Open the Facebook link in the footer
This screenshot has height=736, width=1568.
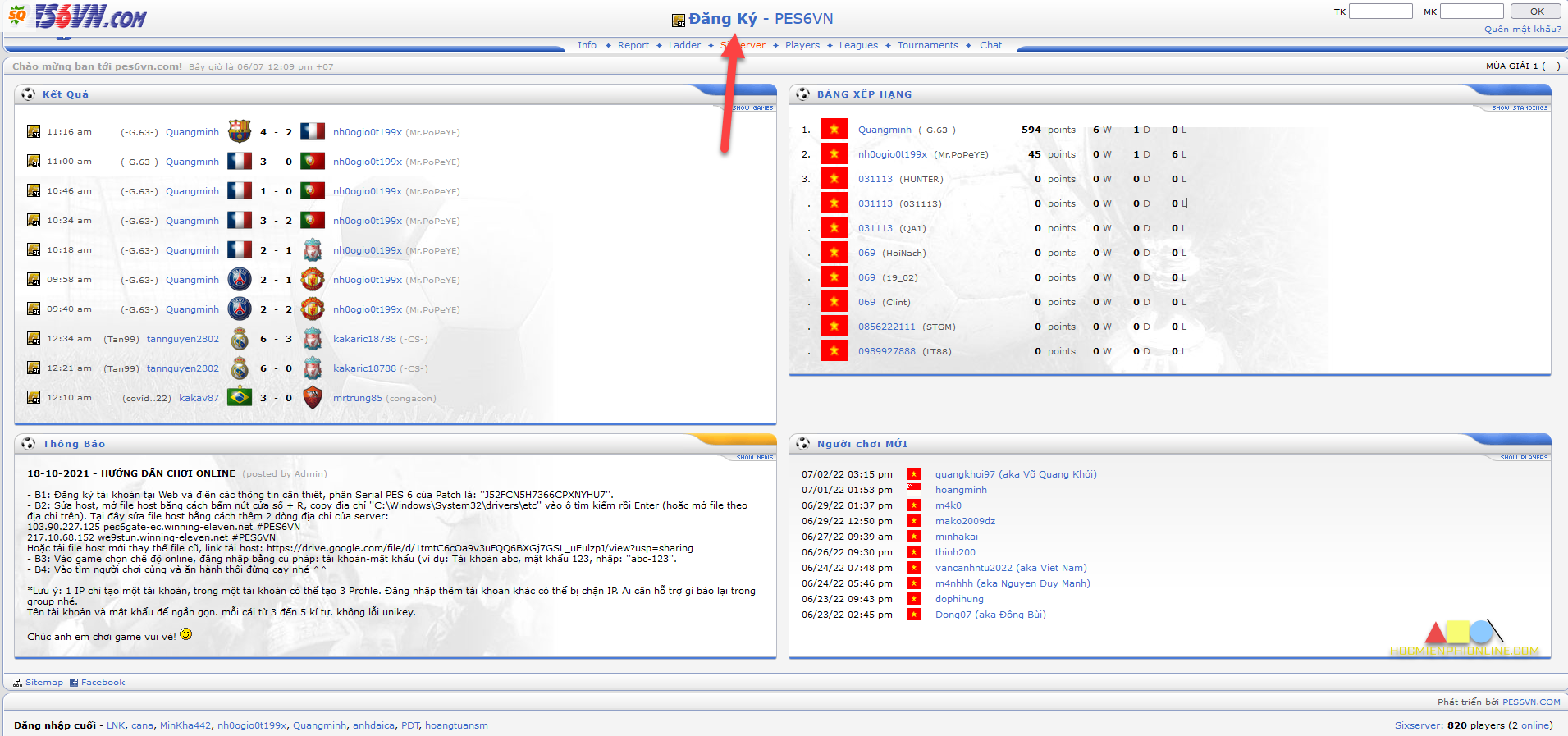103,682
